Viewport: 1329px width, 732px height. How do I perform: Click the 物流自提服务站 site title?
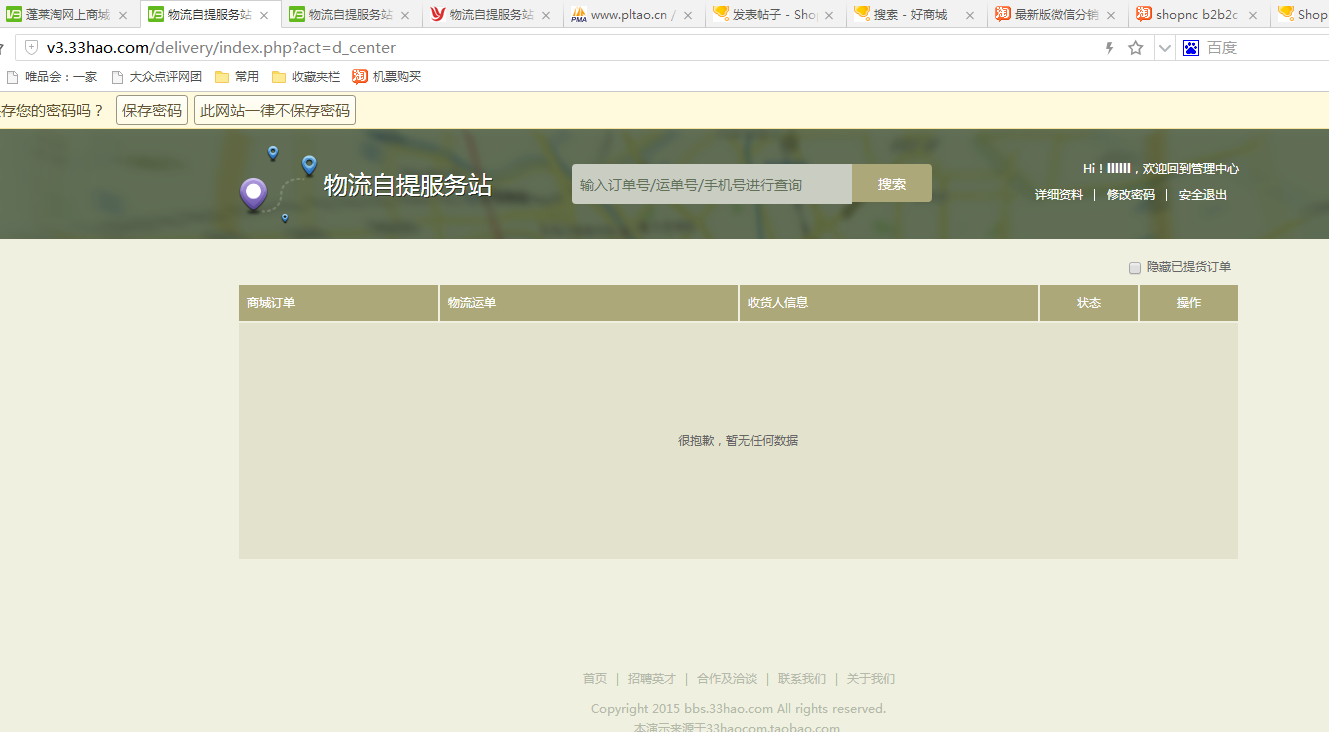408,185
